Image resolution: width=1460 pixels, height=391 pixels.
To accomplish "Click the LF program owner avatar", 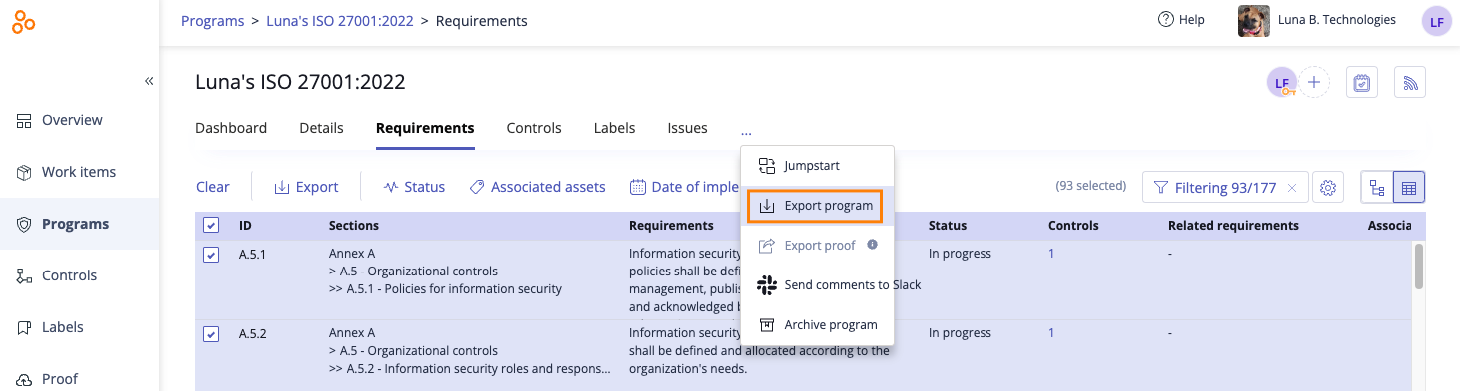I will (x=1281, y=82).
